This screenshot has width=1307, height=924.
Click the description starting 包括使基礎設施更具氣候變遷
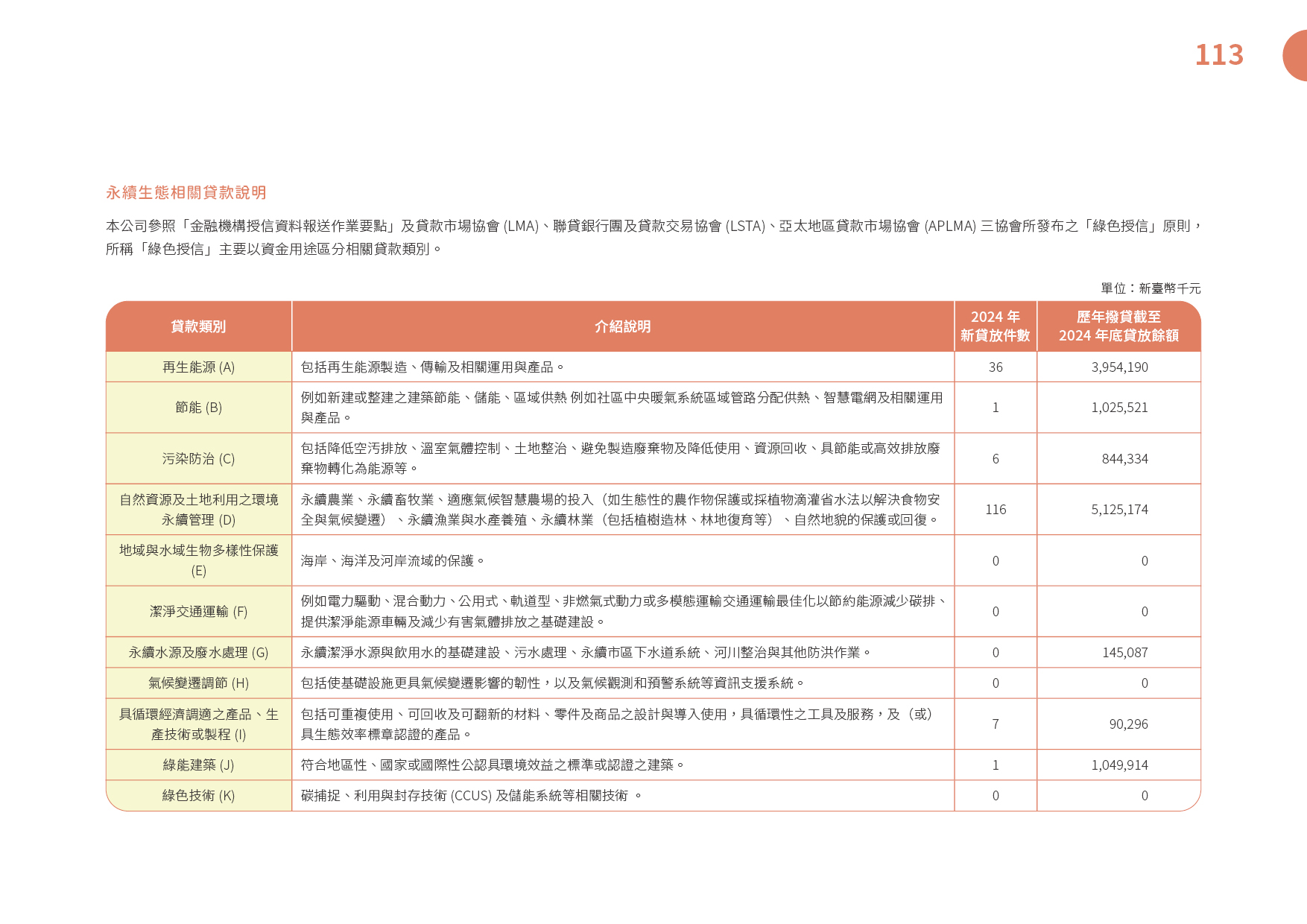[x=553, y=683]
